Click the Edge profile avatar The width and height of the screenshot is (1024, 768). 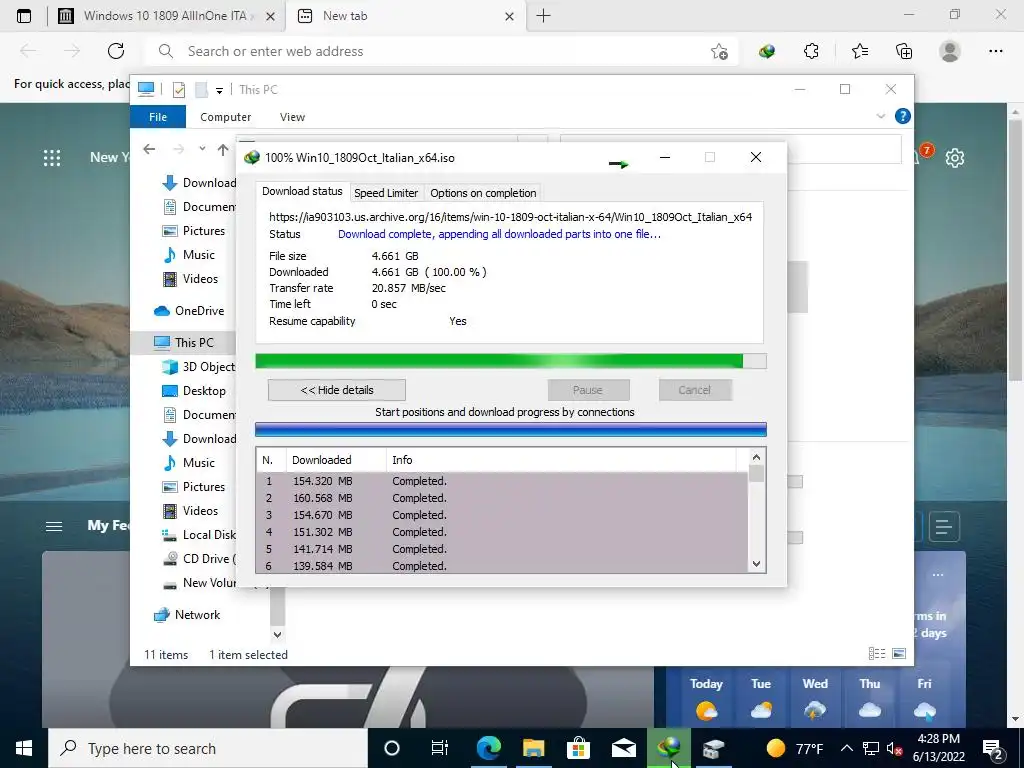[950, 51]
